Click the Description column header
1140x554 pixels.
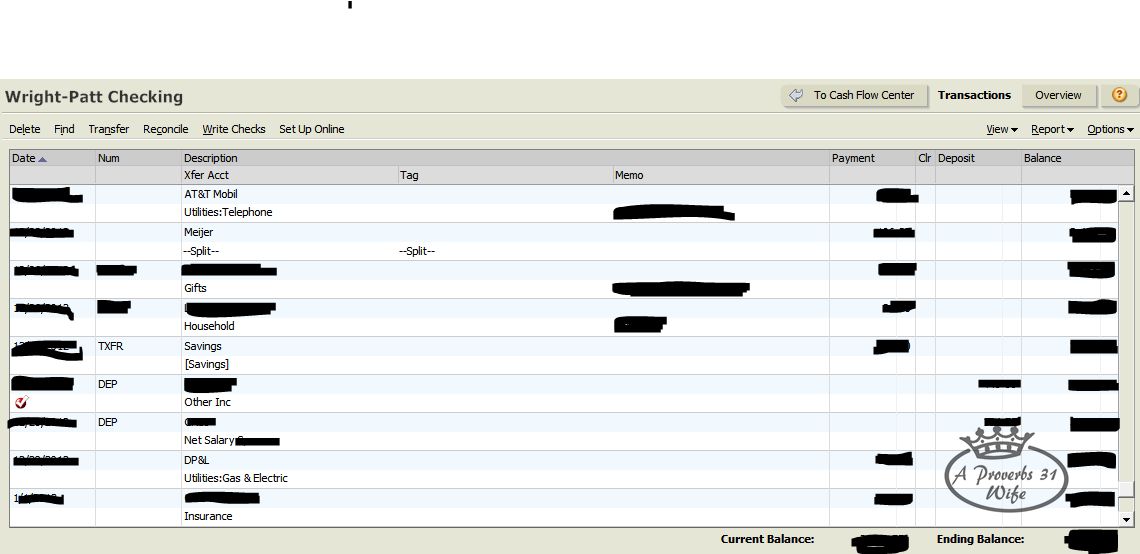tap(505, 158)
